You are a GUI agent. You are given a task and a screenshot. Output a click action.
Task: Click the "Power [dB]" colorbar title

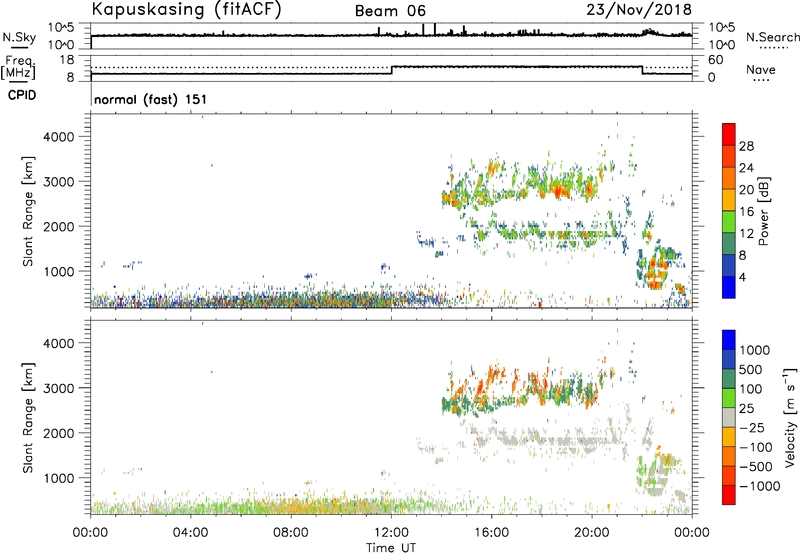point(763,211)
